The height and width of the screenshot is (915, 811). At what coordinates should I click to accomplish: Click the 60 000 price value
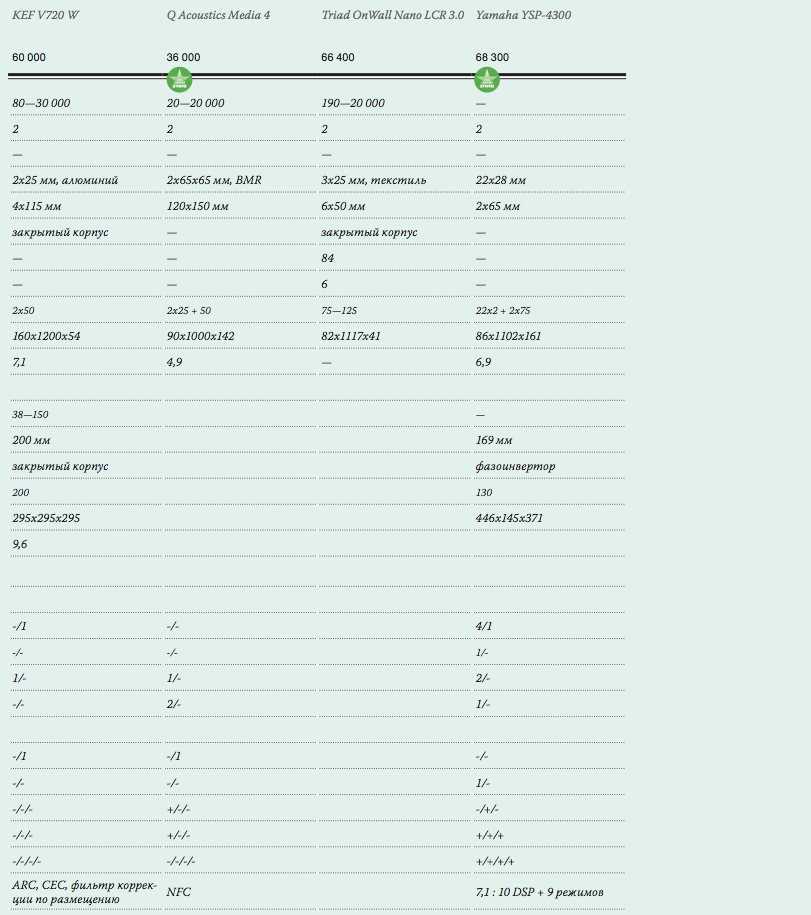(x=29, y=58)
